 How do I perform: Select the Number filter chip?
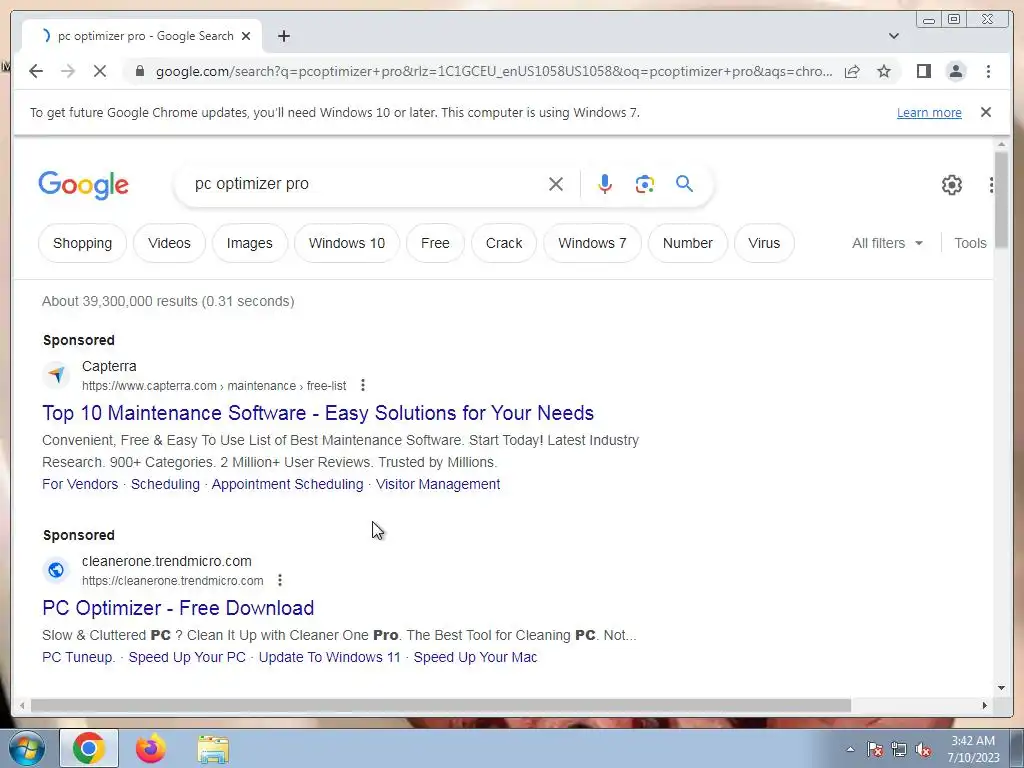(688, 243)
